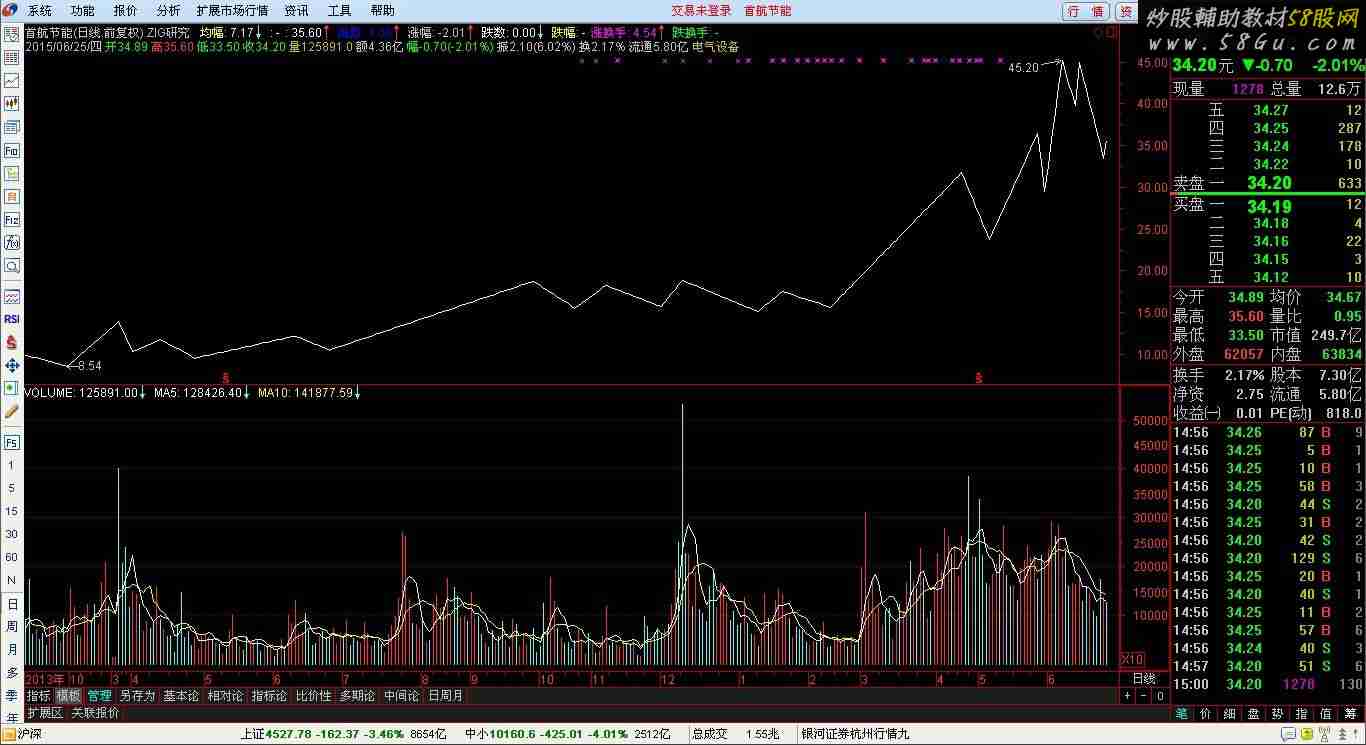This screenshot has width=1366, height=745.
Task: Open the intraday line chart icon
Action: pyautogui.click(x=12, y=80)
